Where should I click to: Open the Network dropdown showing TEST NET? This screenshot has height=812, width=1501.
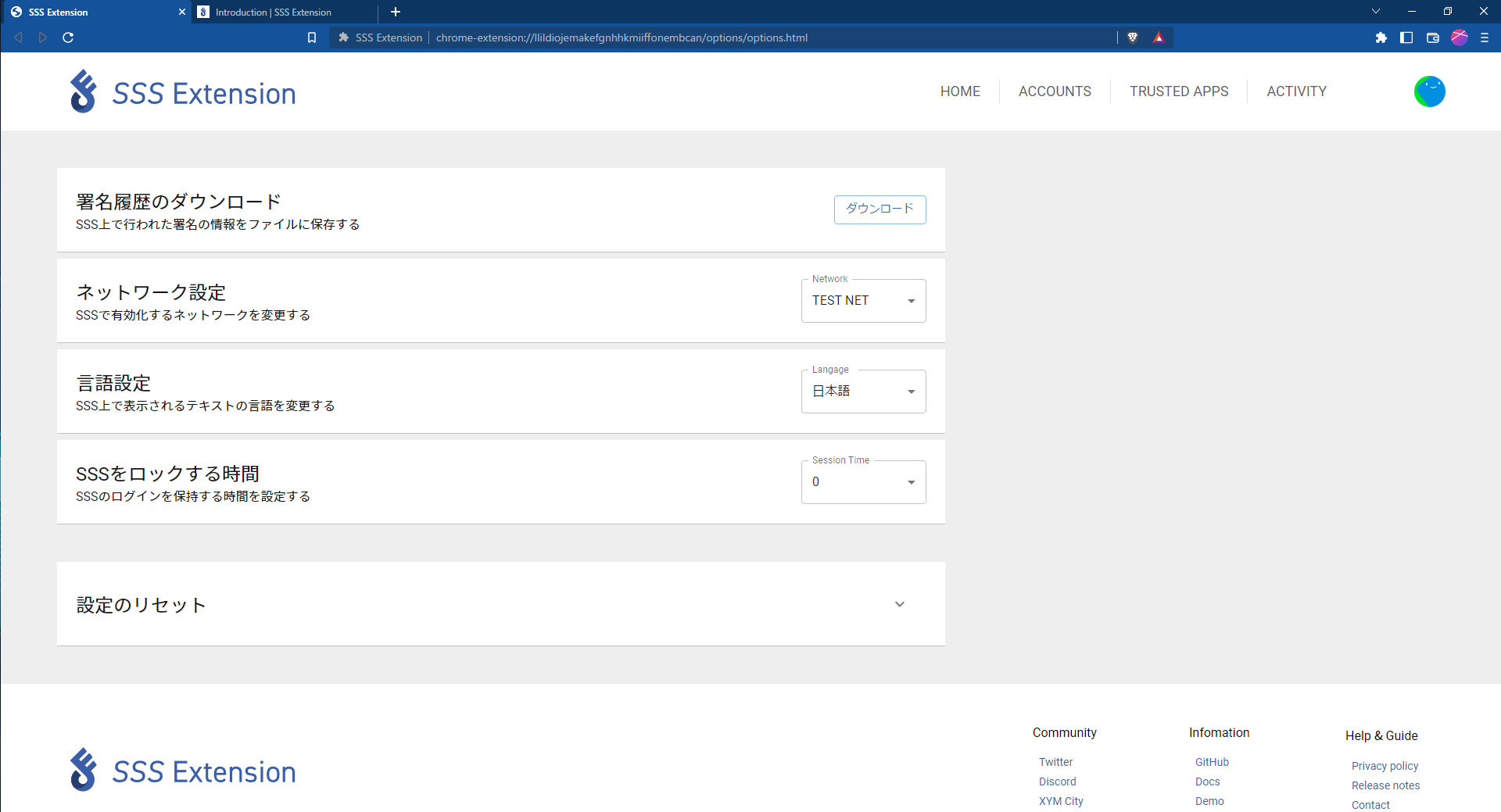coord(863,301)
